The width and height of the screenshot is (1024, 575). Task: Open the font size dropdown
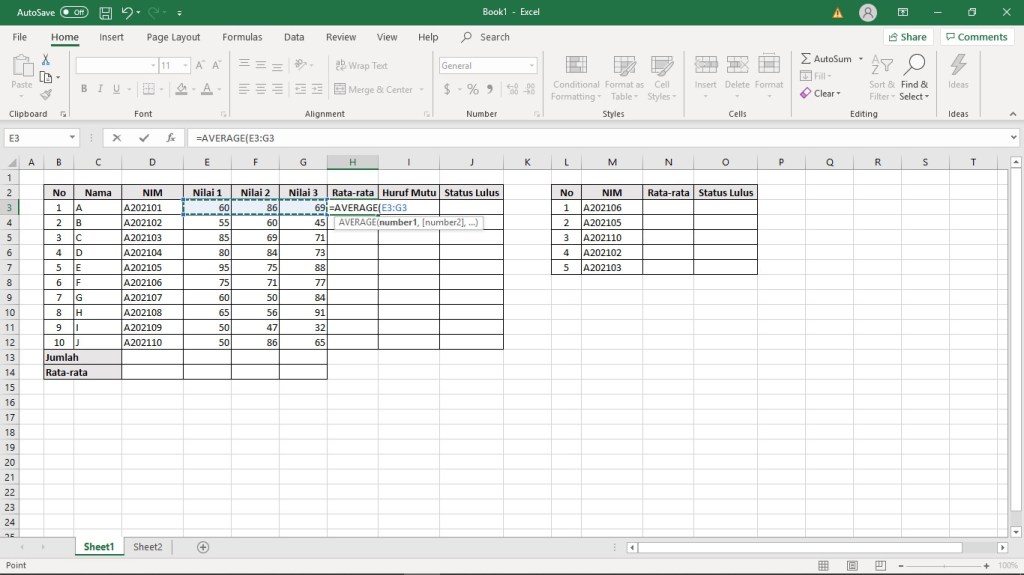pyautogui.click(x=186, y=66)
